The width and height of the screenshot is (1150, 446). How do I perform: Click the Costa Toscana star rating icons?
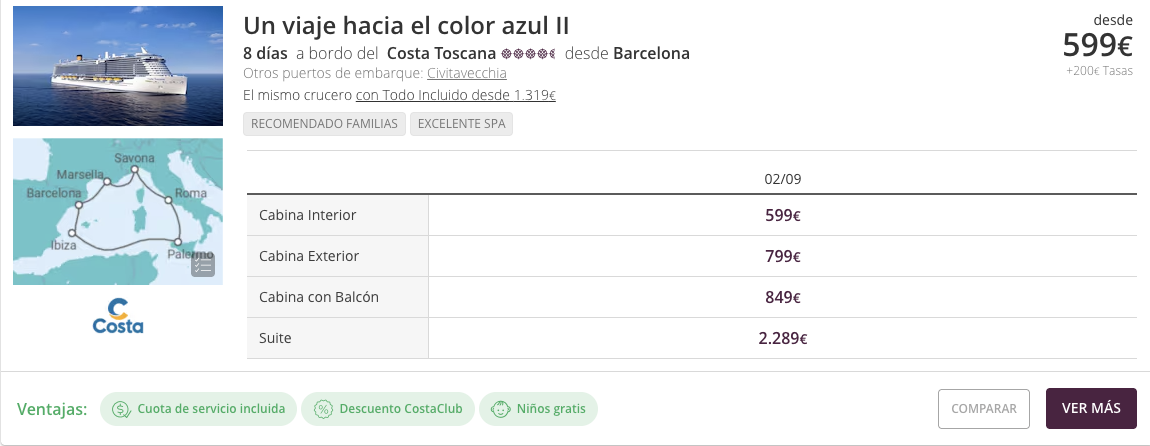coord(528,54)
